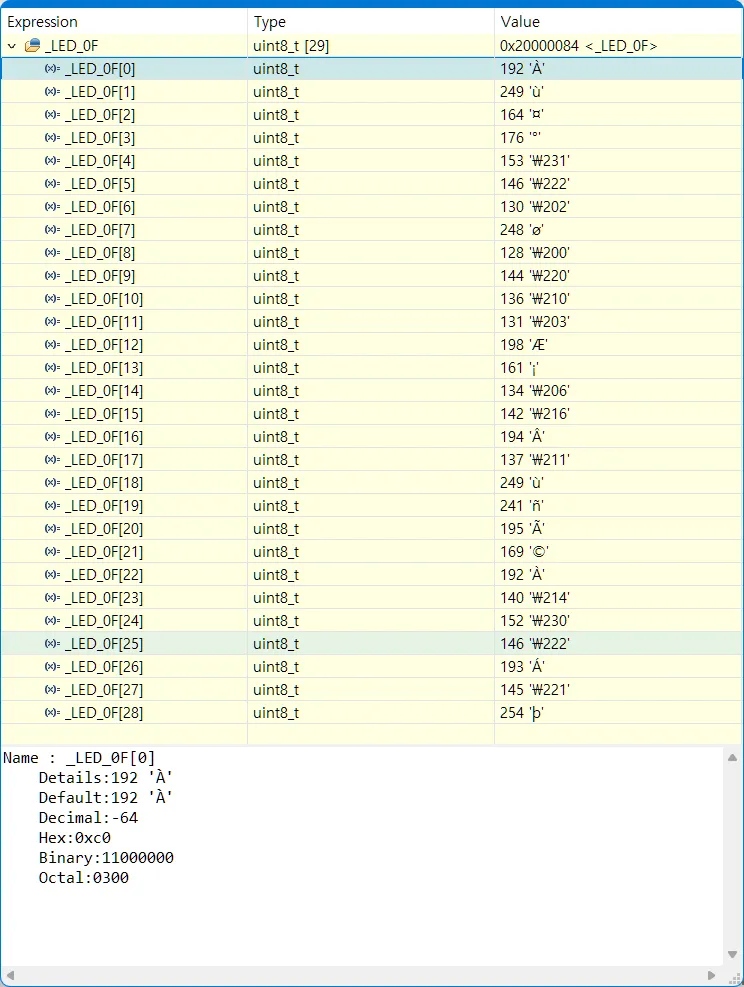Click the variable icon beside _LED_0F[13]
This screenshot has height=987, width=744.
pyautogui.click(x=52, y=368)
